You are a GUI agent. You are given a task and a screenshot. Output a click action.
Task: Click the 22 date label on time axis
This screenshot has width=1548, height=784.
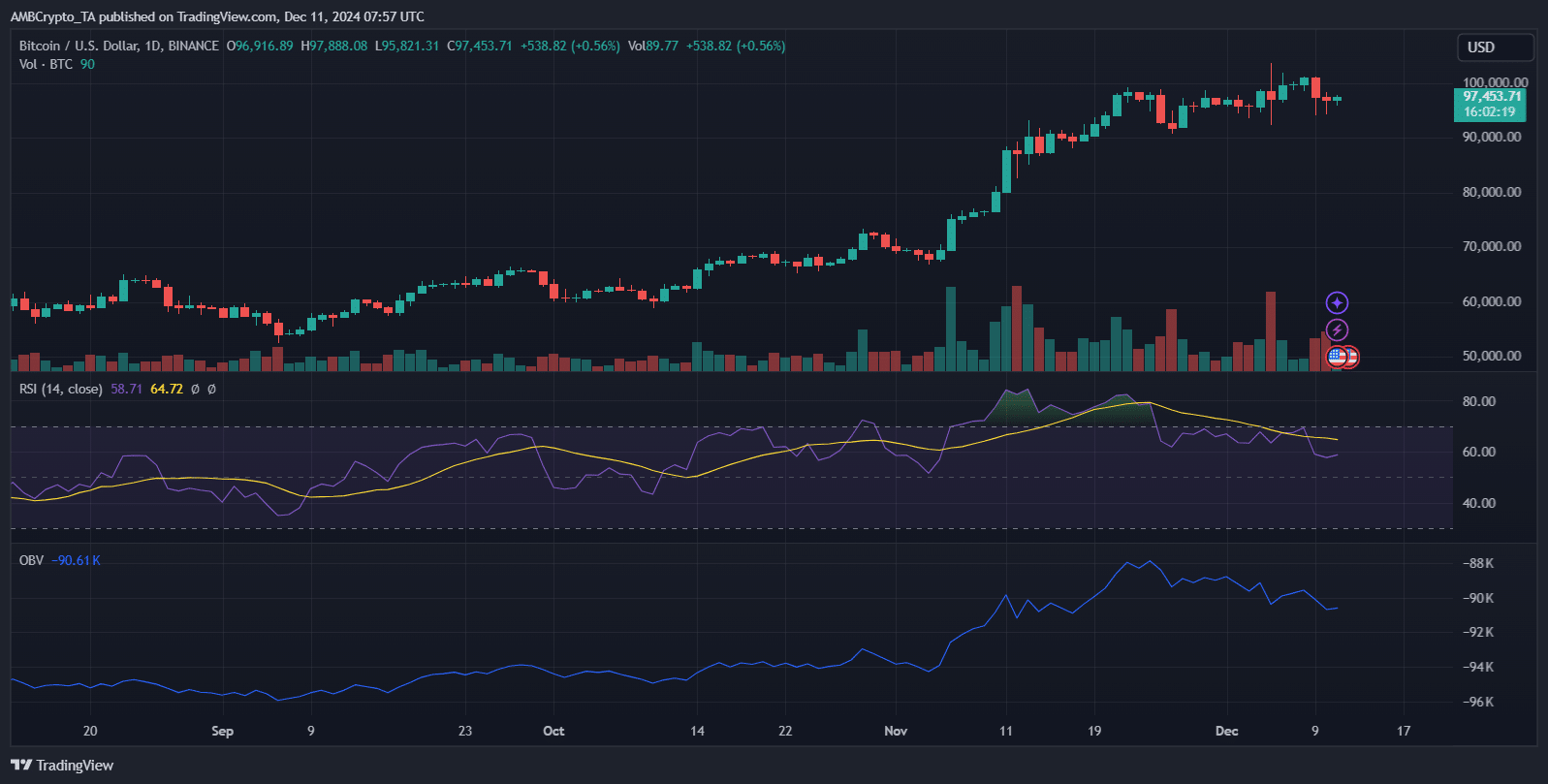point(785,731)
